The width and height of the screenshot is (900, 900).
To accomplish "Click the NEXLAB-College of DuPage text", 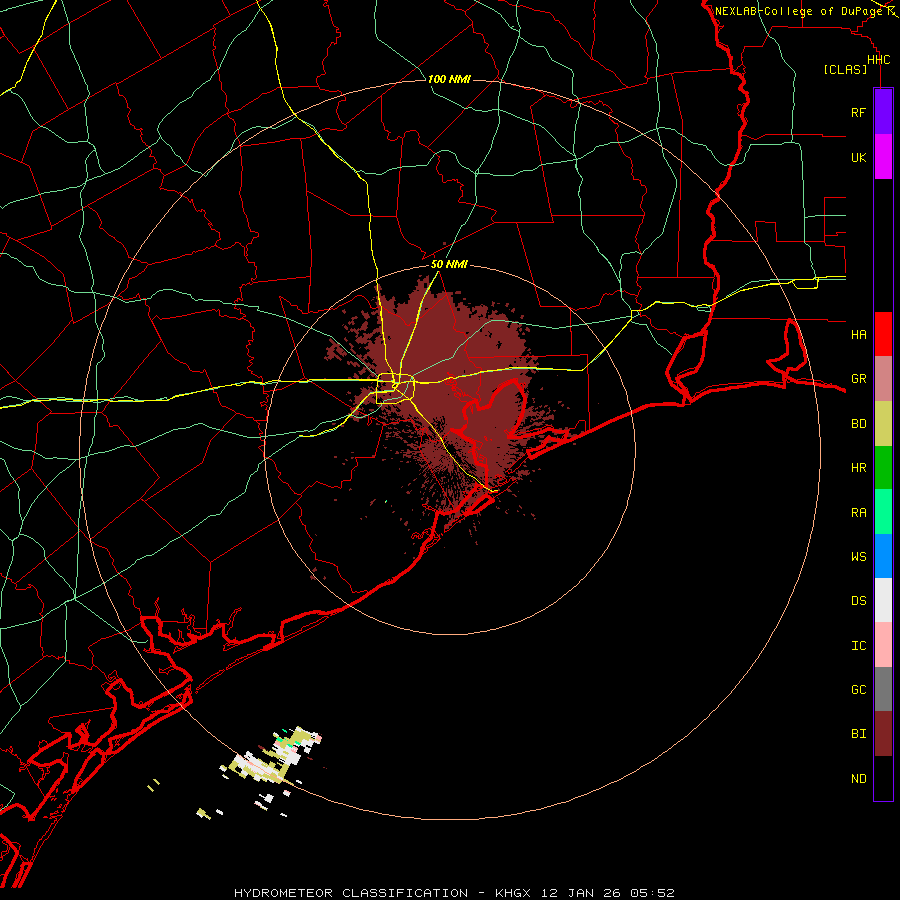I will pos(798,11).
